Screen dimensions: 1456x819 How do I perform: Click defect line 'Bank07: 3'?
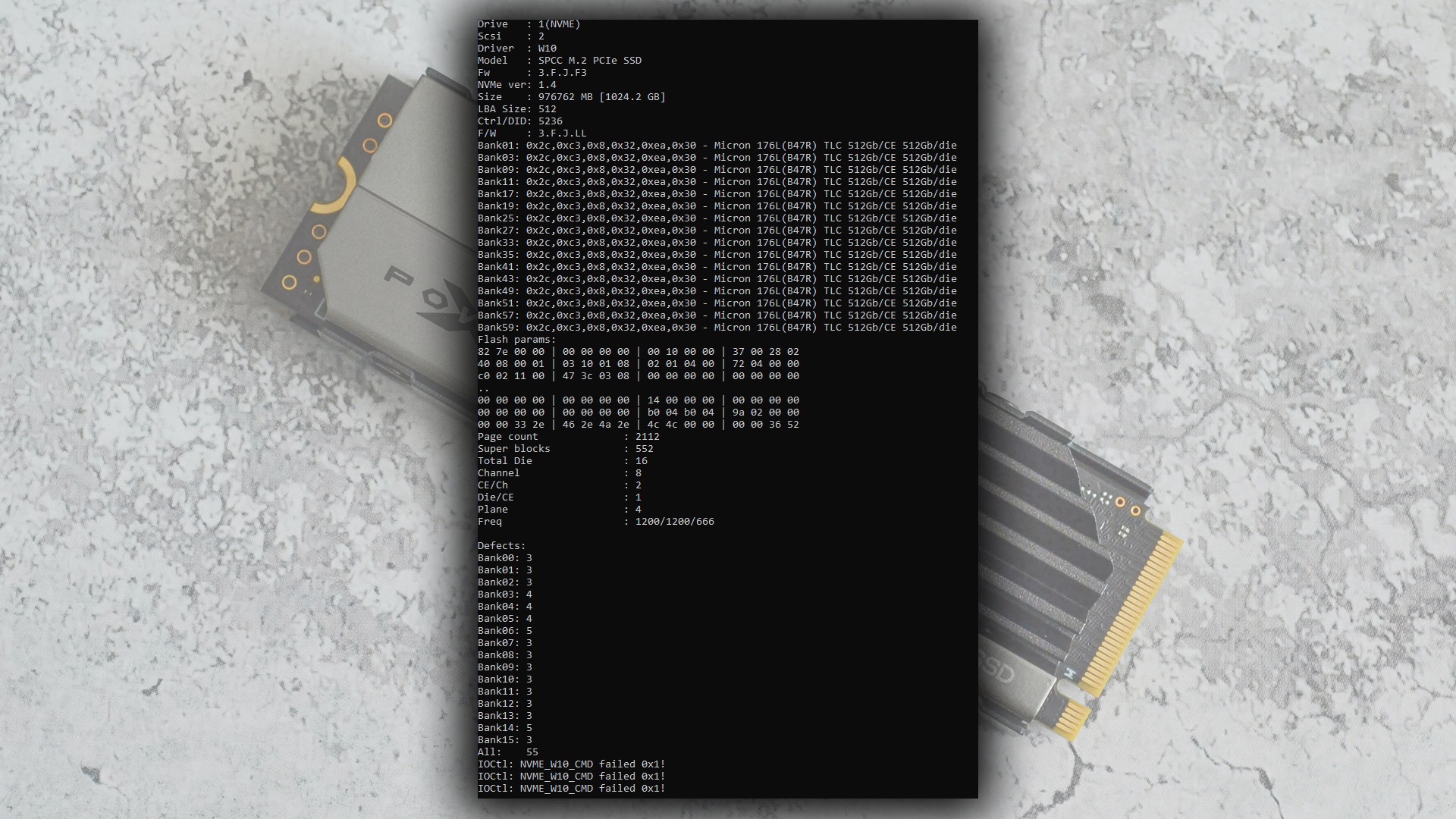click(505, 643)
